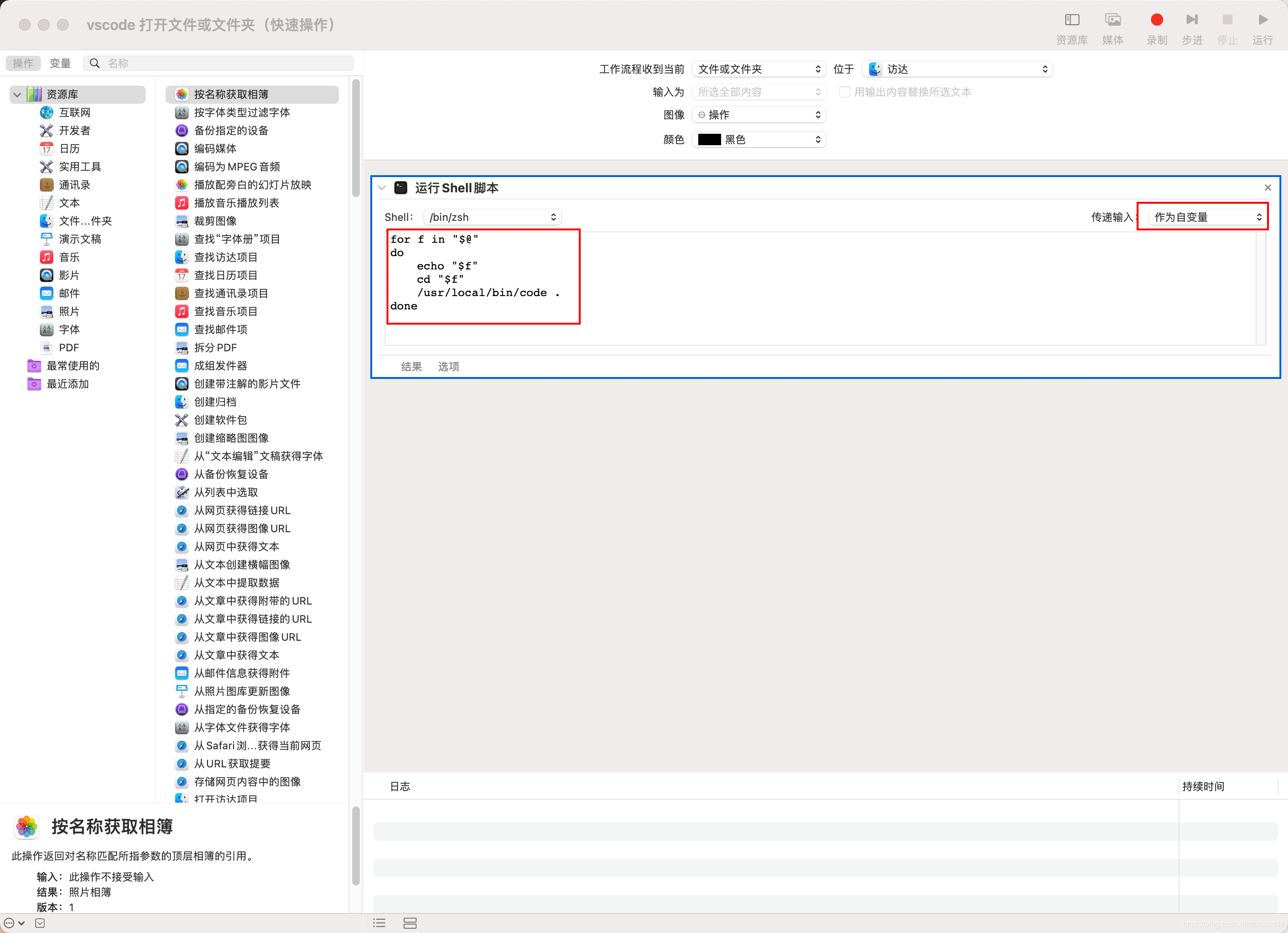Collapse the Library tree disclosure arrow

coord(17,94)
